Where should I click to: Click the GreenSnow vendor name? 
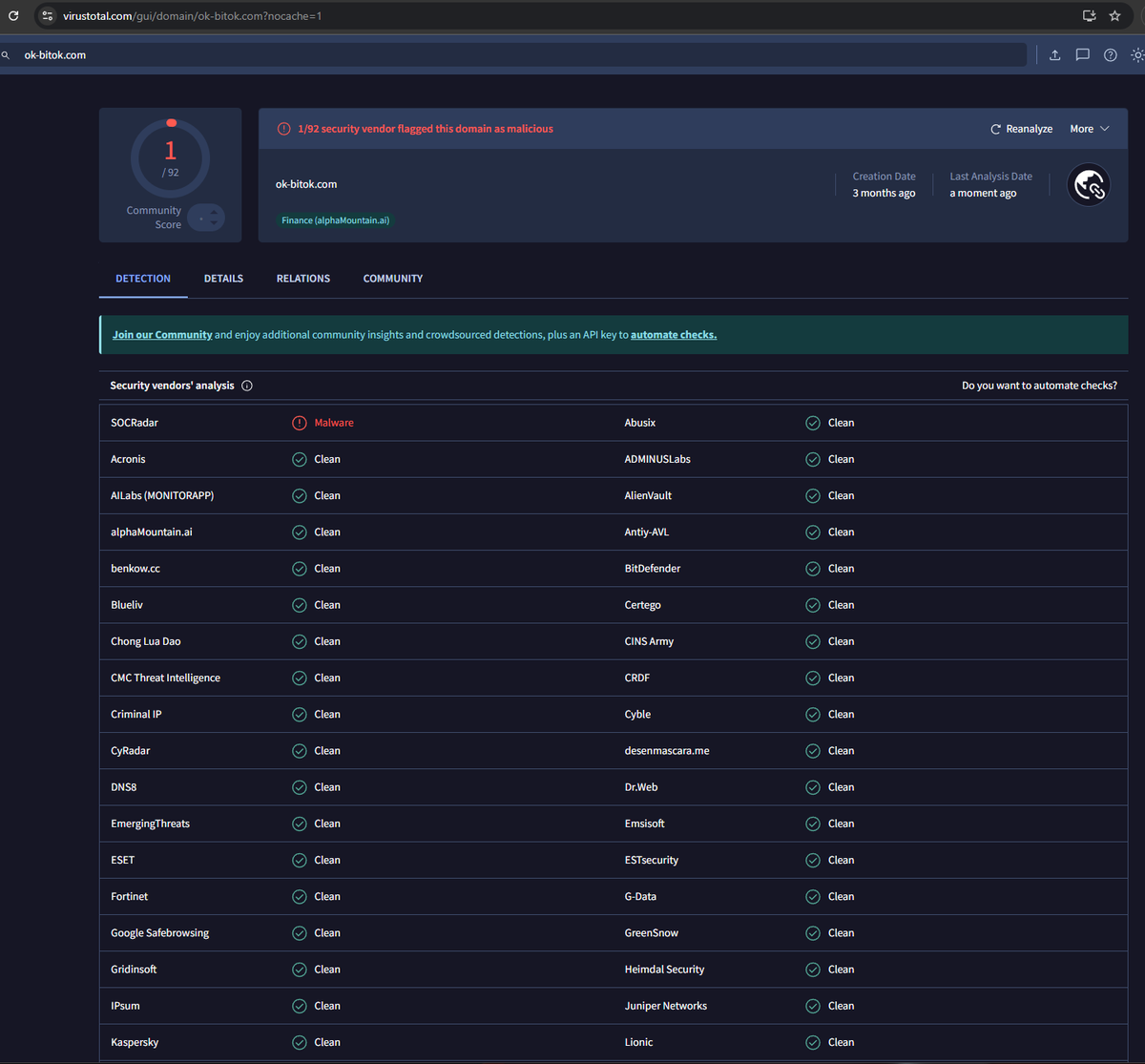652,933
